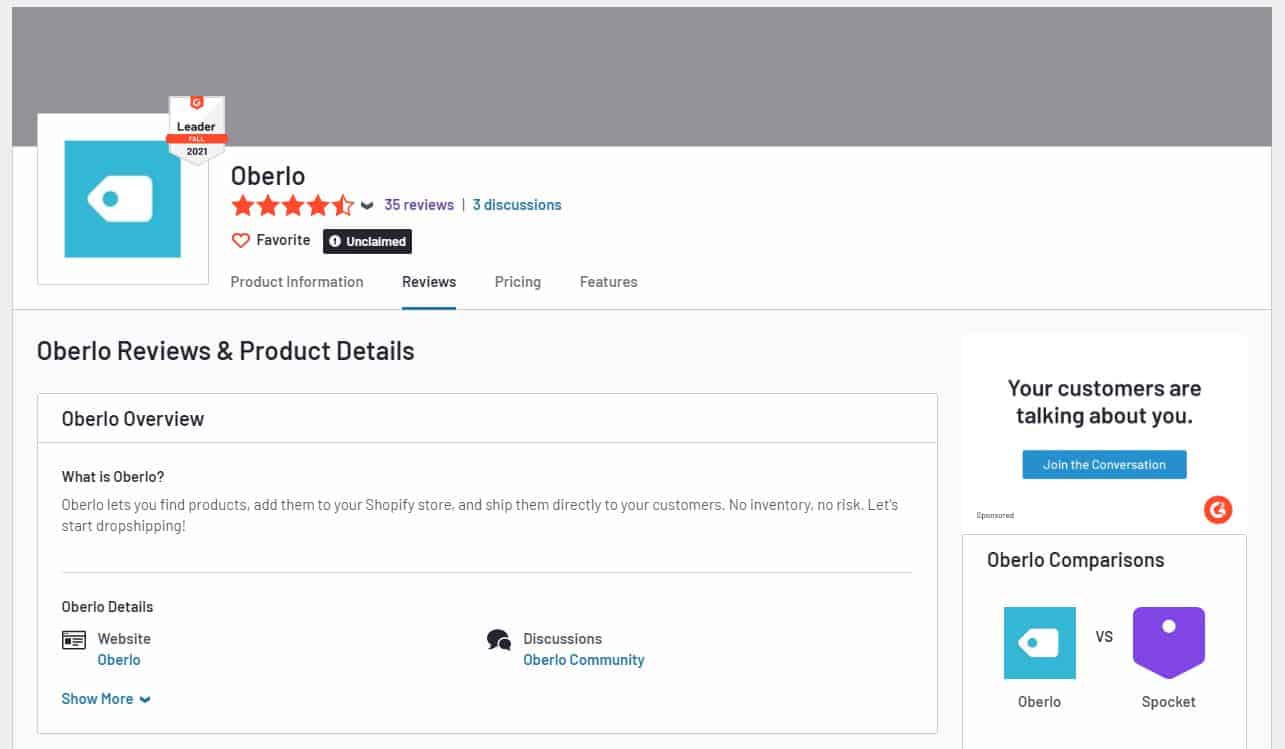The height and width of the screenshot is (749, 1285).
Task: Click the 35 reviews rating link
Action: [x=419, y=204]
